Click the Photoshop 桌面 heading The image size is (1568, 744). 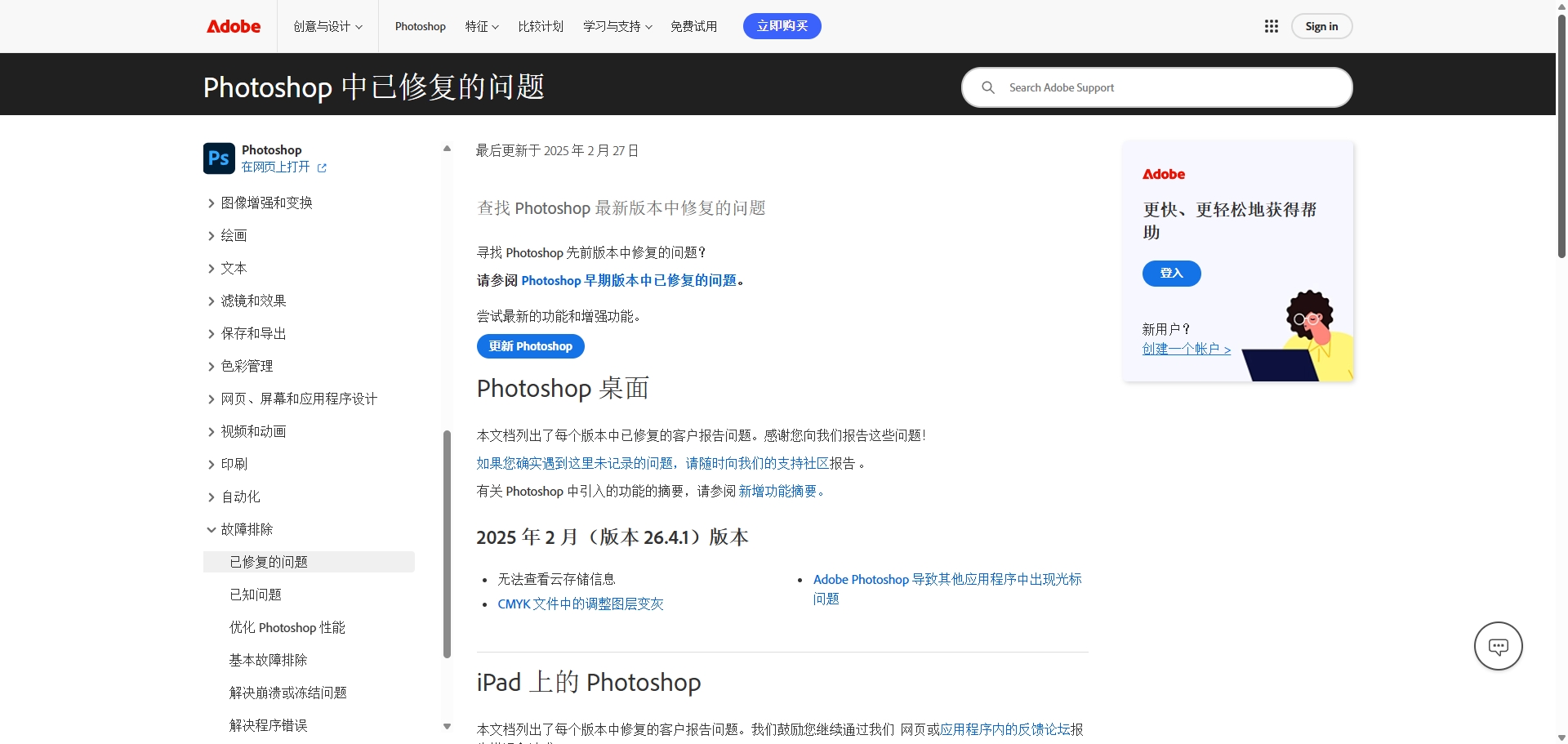coord(563,388)
